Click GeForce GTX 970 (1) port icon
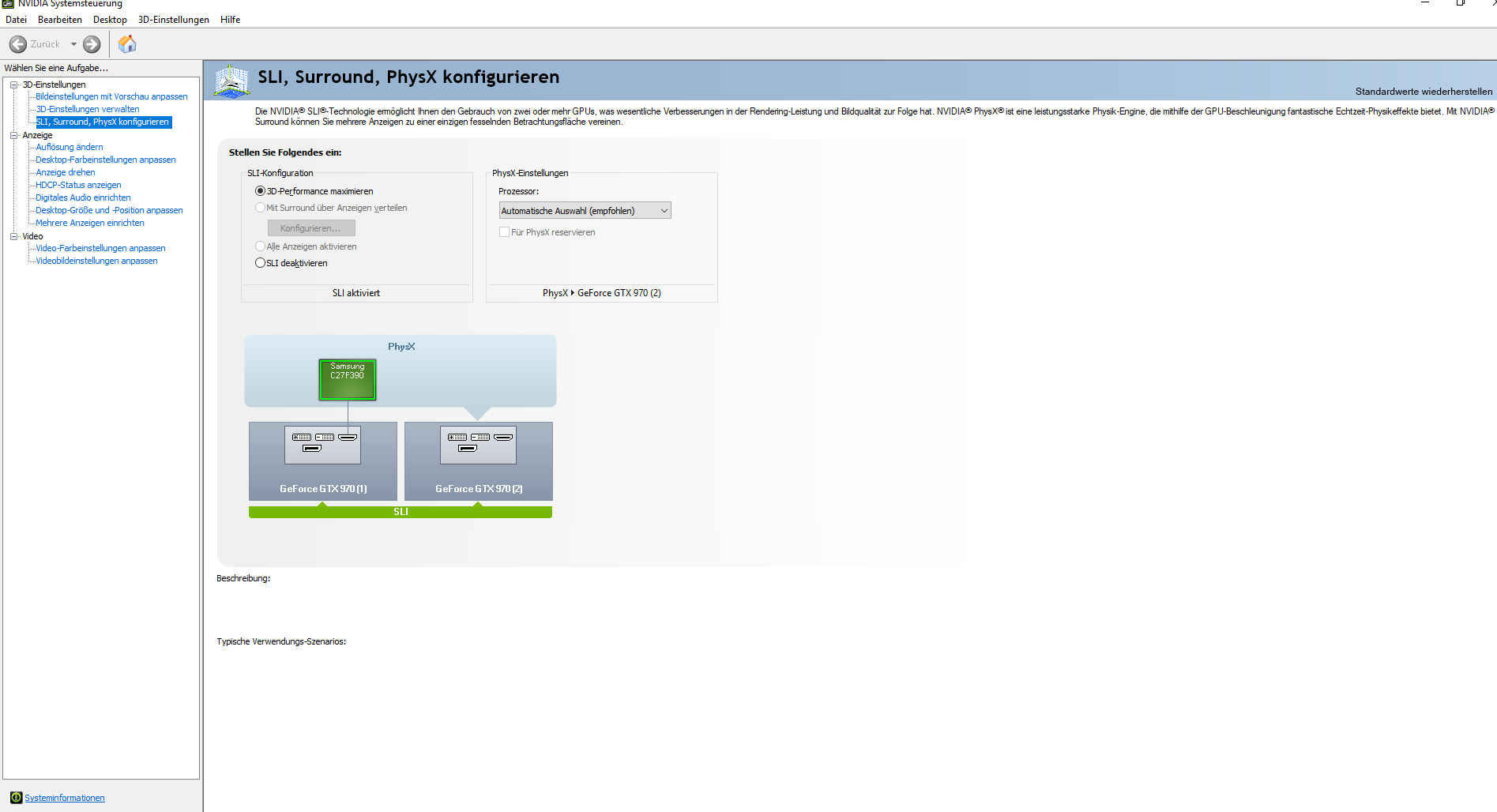This screenshot has height=812, width=1497. pyautogui.click(x=322, y=444)
